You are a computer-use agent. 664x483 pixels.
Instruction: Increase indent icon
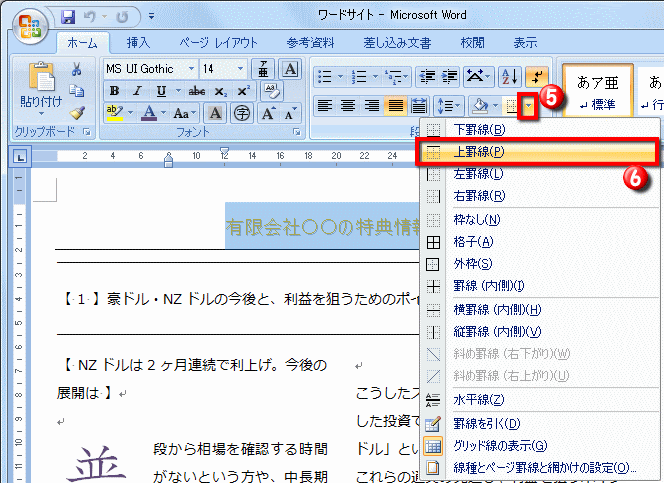tap(449, 76)
